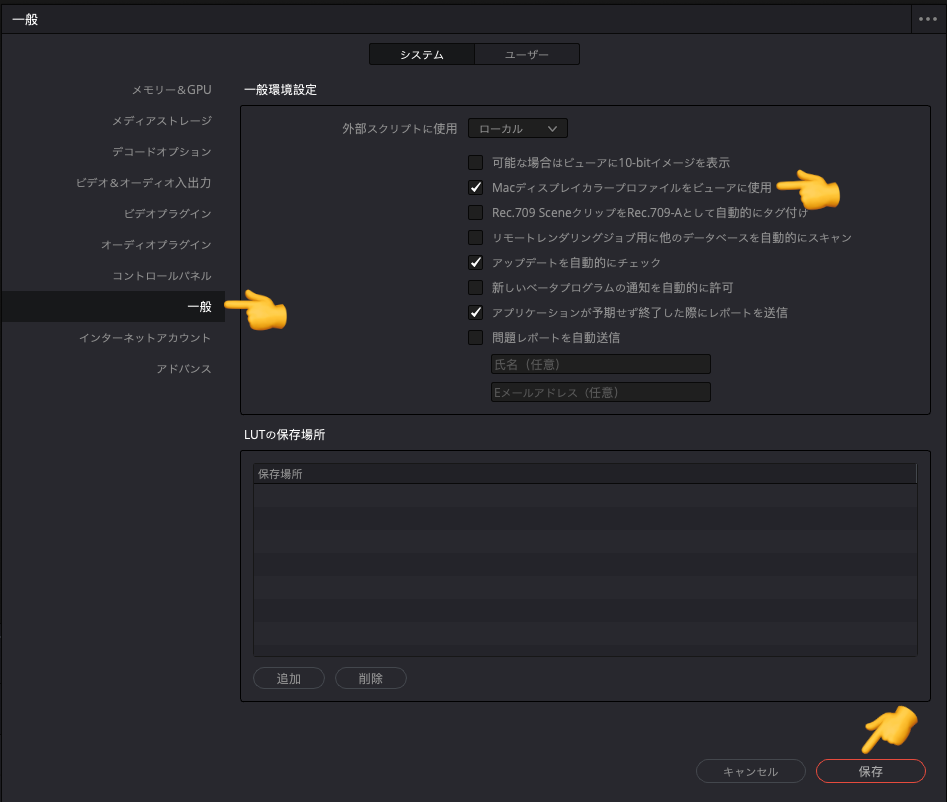Open アドバンス settings page
The width and height of the screenshot is (947, 802).
(x=184, y=368)
